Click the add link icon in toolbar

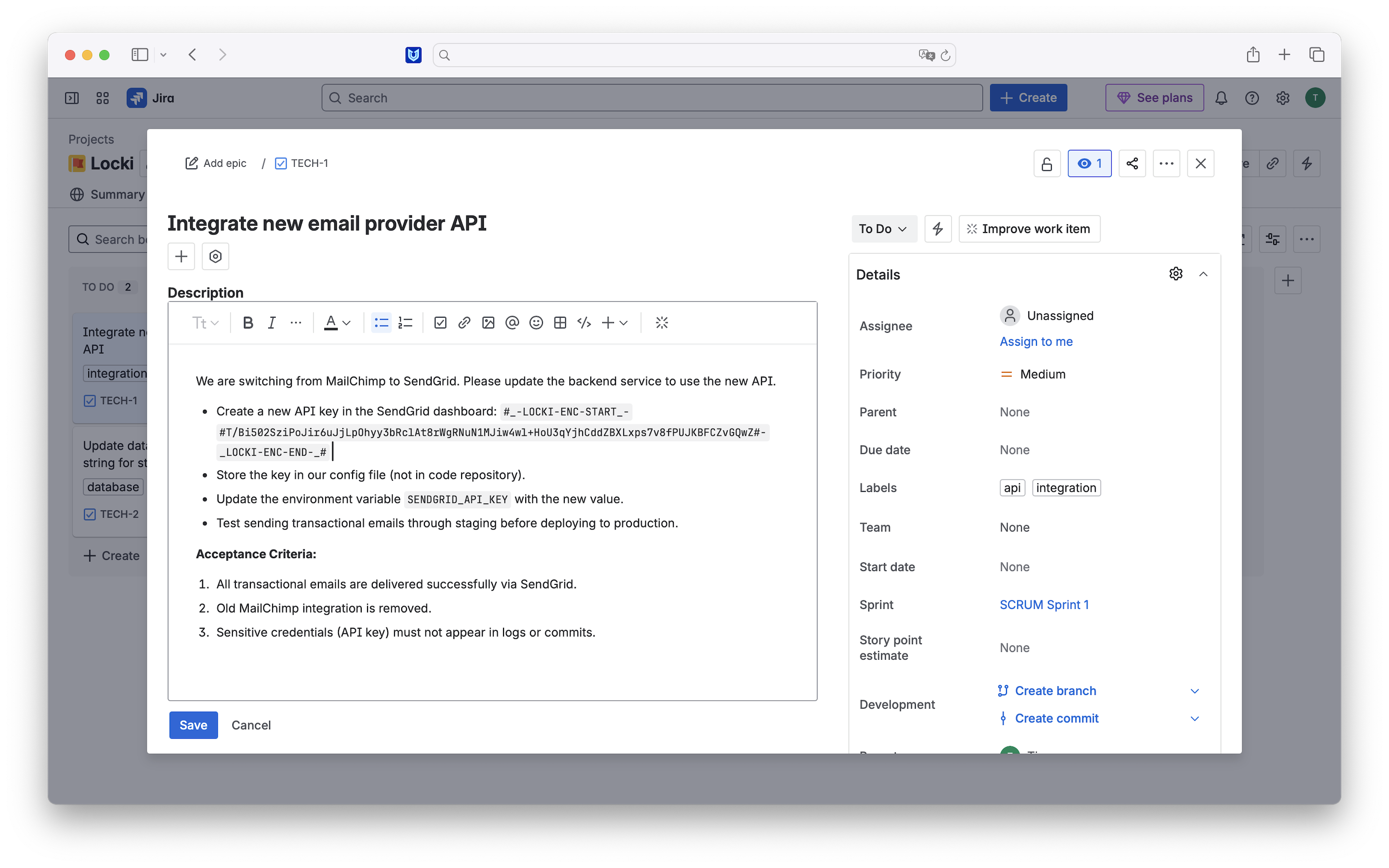point(464,323)
